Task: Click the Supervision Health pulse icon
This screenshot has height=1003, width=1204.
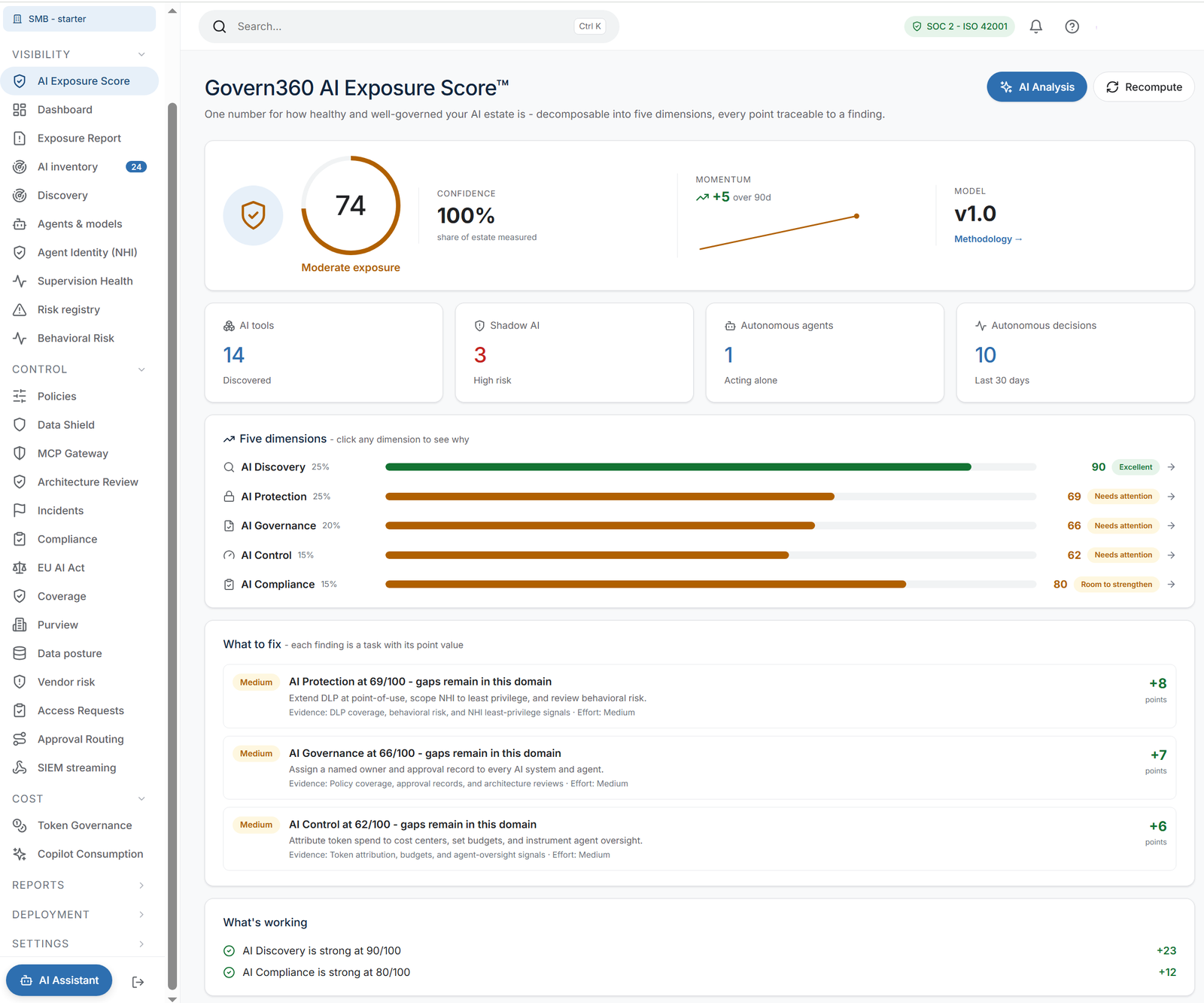Action: (20, 281)
